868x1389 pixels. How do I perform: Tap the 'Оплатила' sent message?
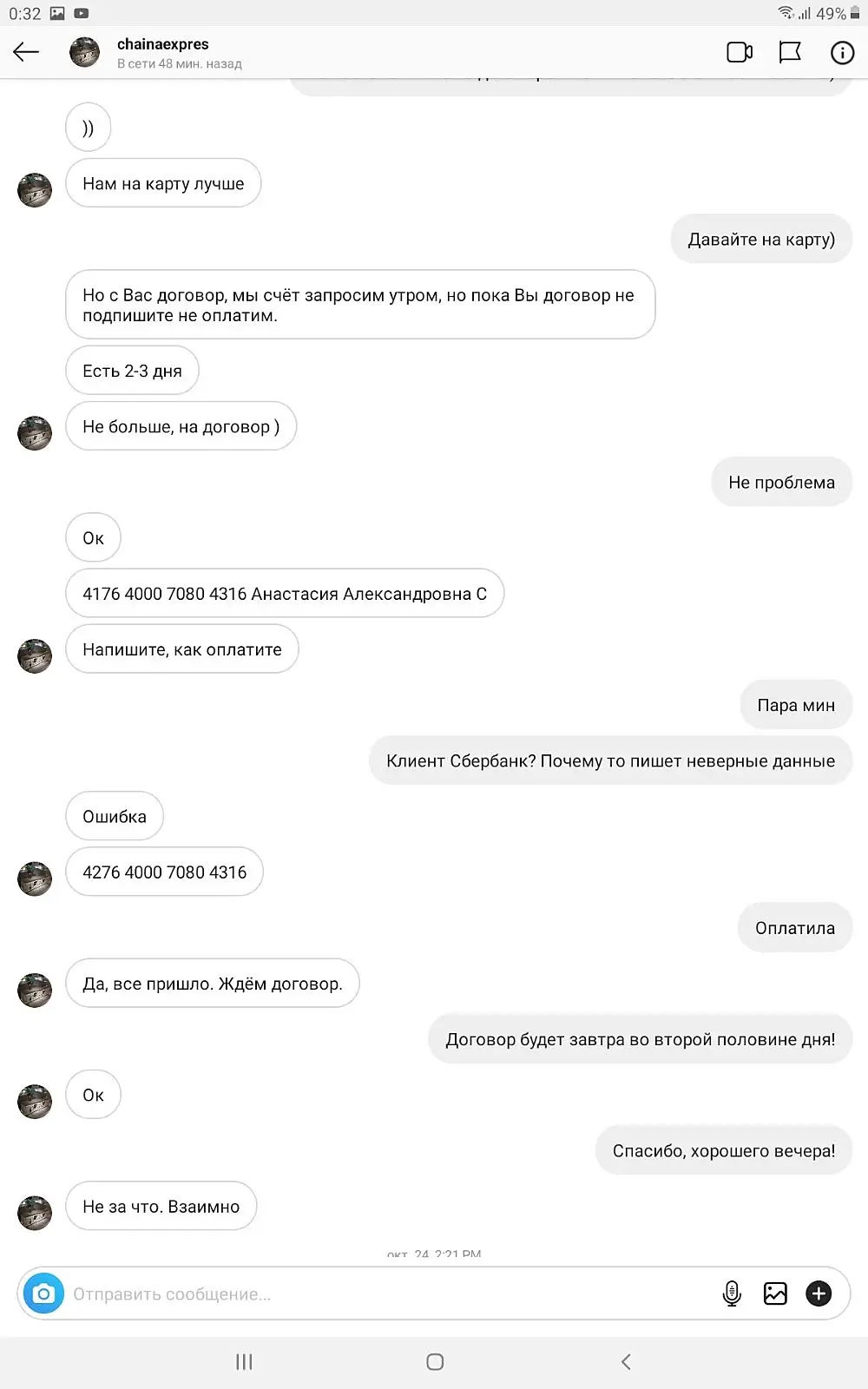pyautogui.click(x=795, y=927)
